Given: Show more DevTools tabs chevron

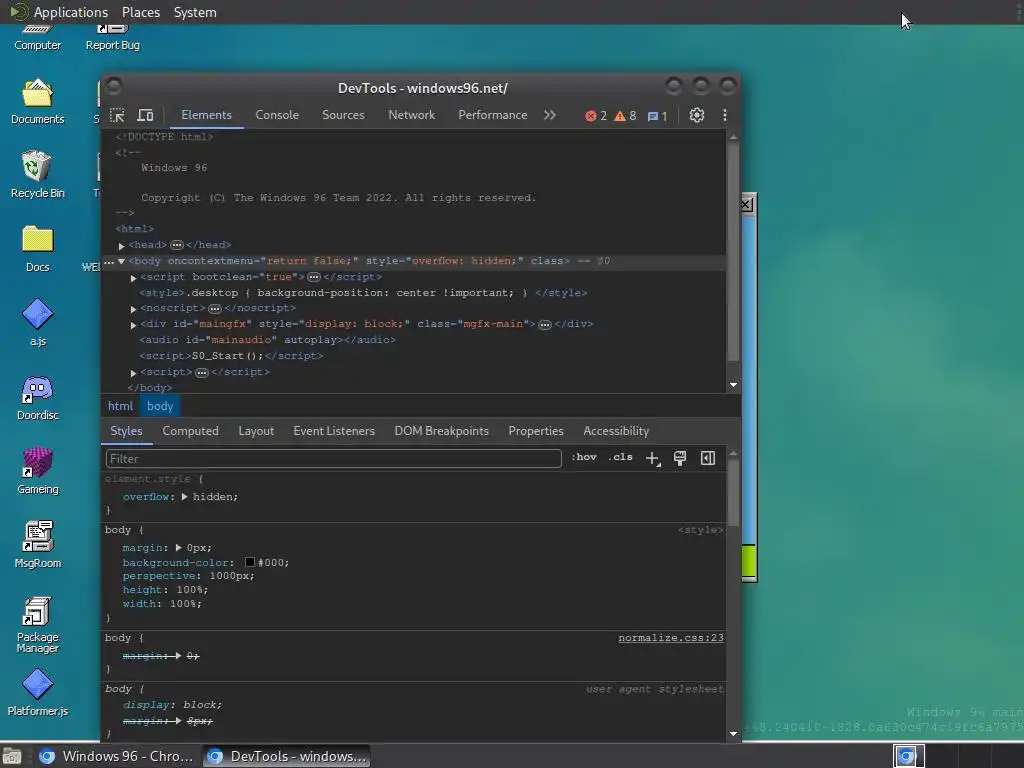Looking at the screenshot, I should coord(550,115).
